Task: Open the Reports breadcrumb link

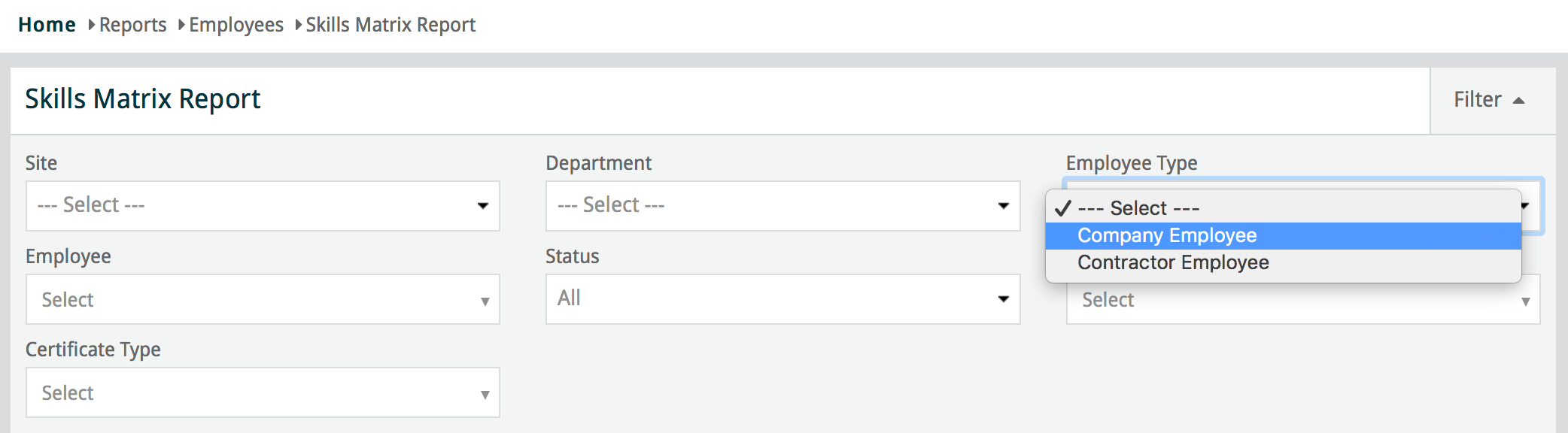Action: tap(132, 25)
